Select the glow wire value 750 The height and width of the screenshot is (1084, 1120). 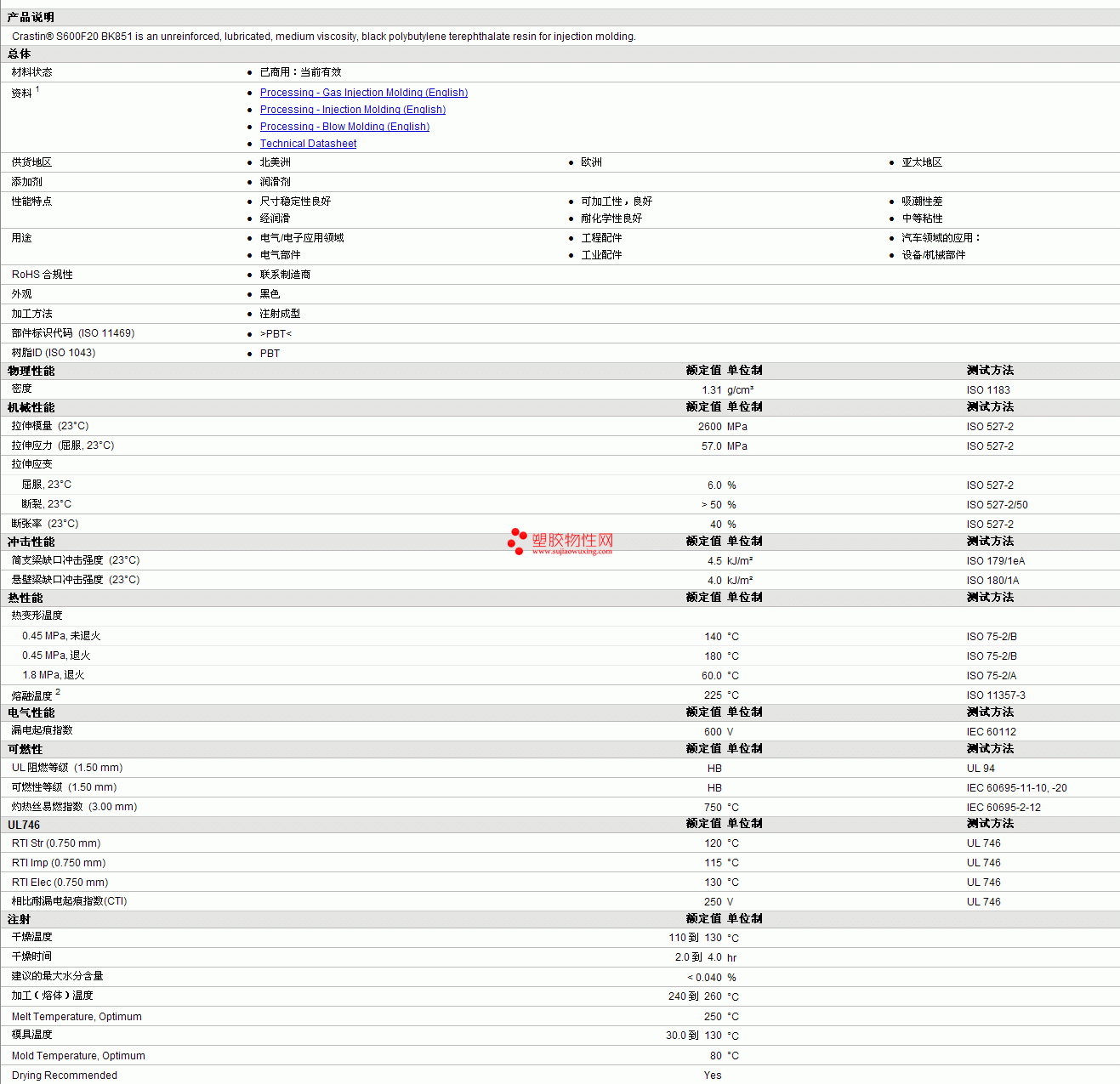point(713,808)
